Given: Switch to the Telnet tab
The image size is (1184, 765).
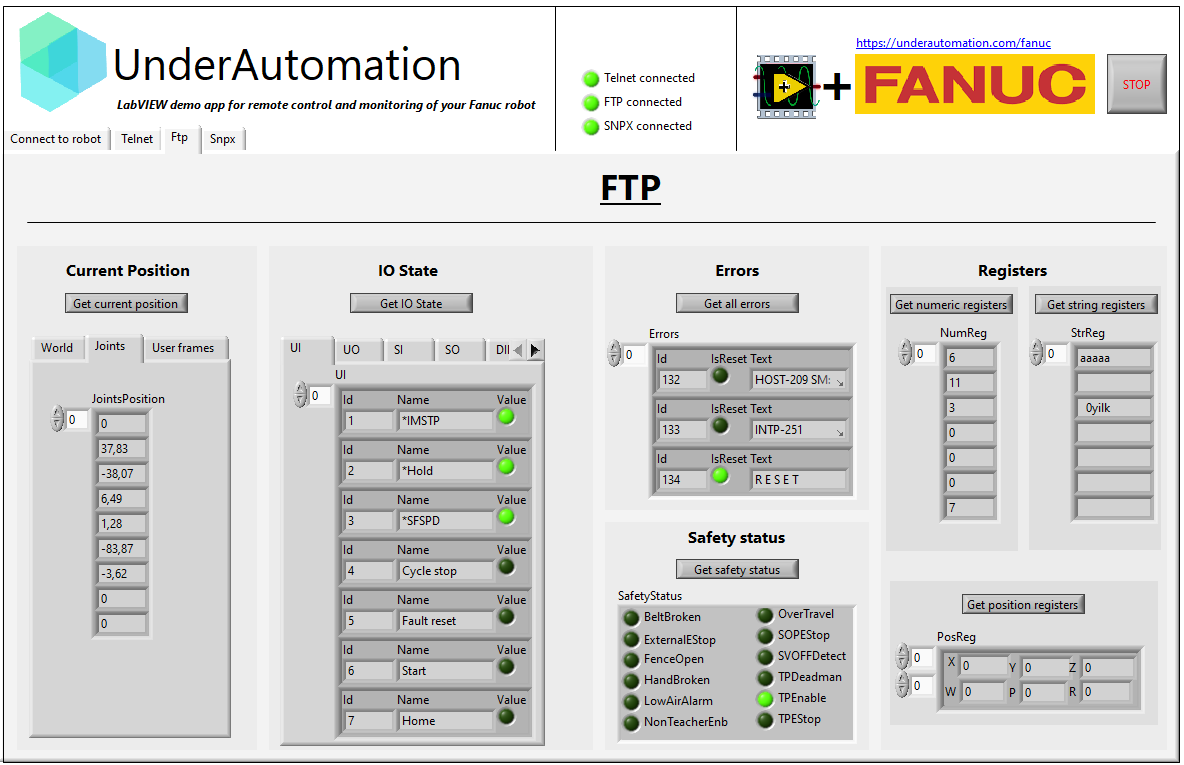Looking at the screenshot, I should point(137,139).
